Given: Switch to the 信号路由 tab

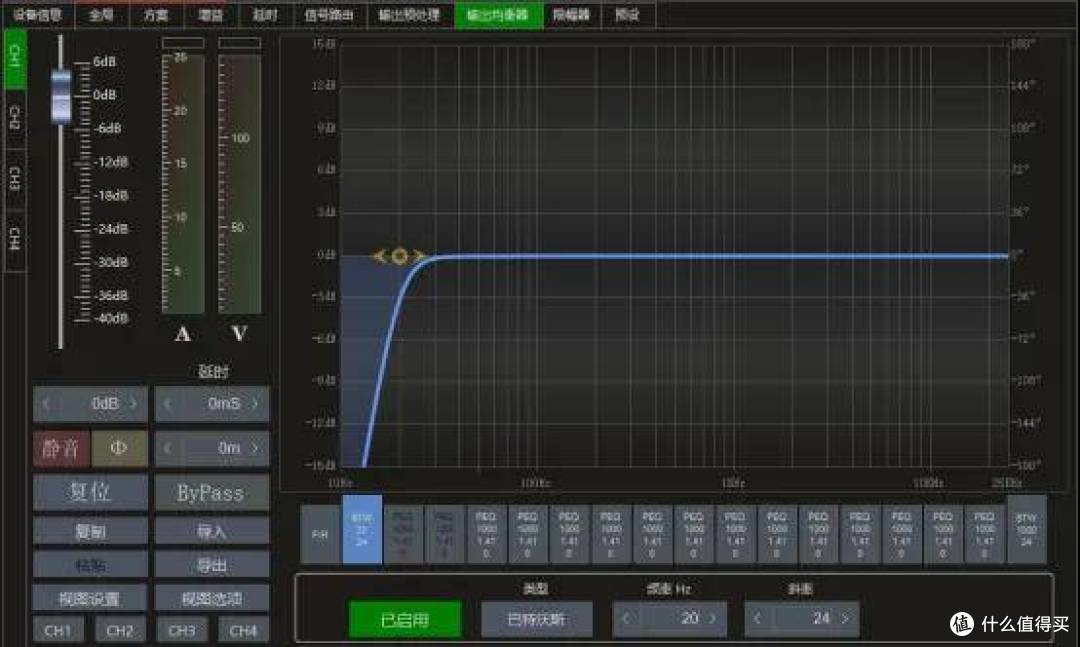Looking at the screenshot, I should point(329,14).
